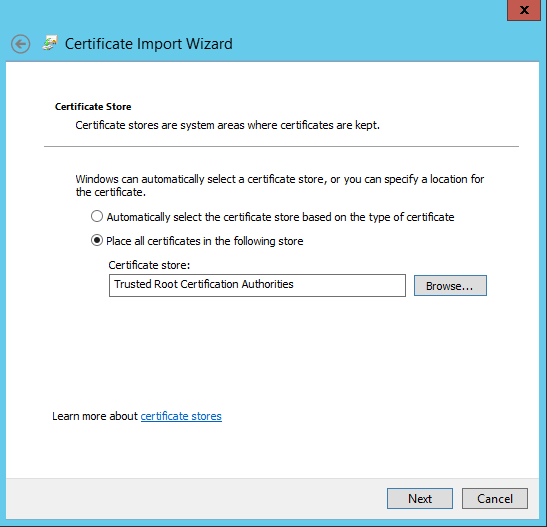
Task: Click the Certificate Import Wizard title icon
Action: pyautogui.click(x=50, y=43)
